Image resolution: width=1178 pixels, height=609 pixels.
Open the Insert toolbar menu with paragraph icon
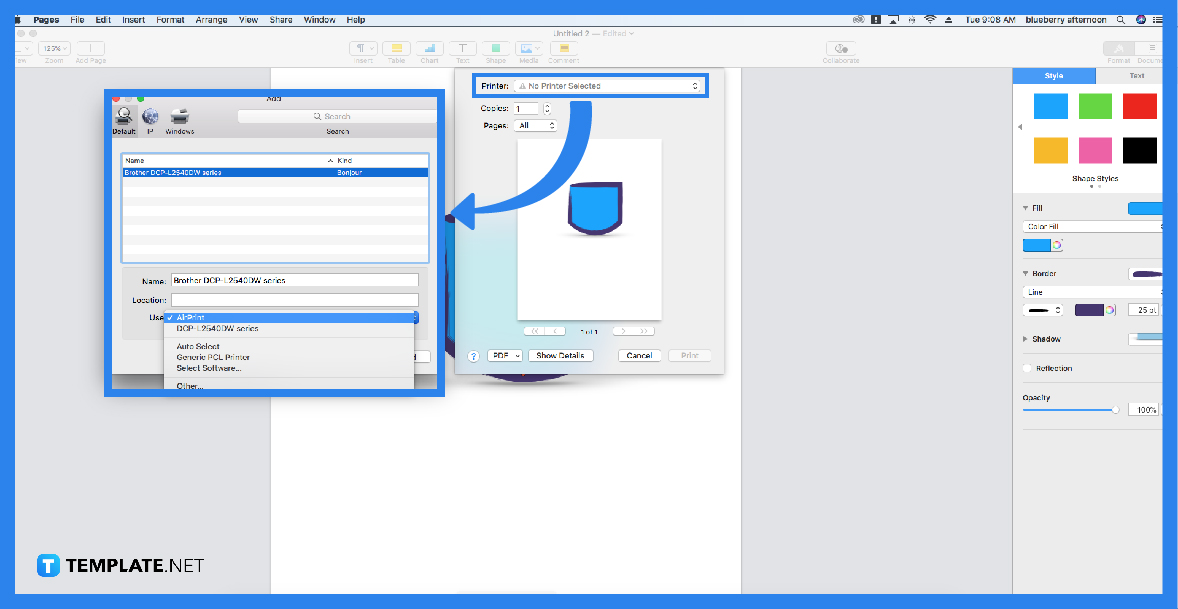(364, 49)
